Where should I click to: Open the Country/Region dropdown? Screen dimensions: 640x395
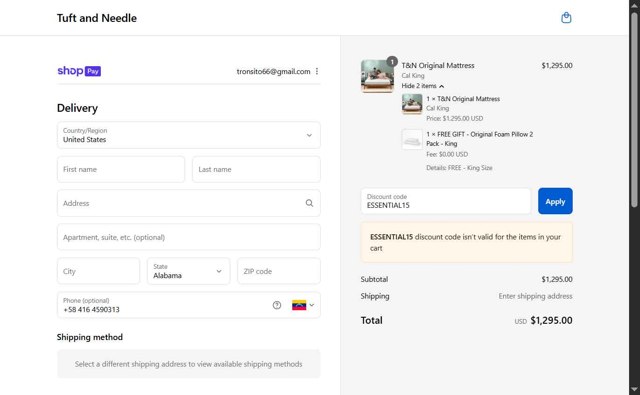pyautogui.click(x=189, y=135)
